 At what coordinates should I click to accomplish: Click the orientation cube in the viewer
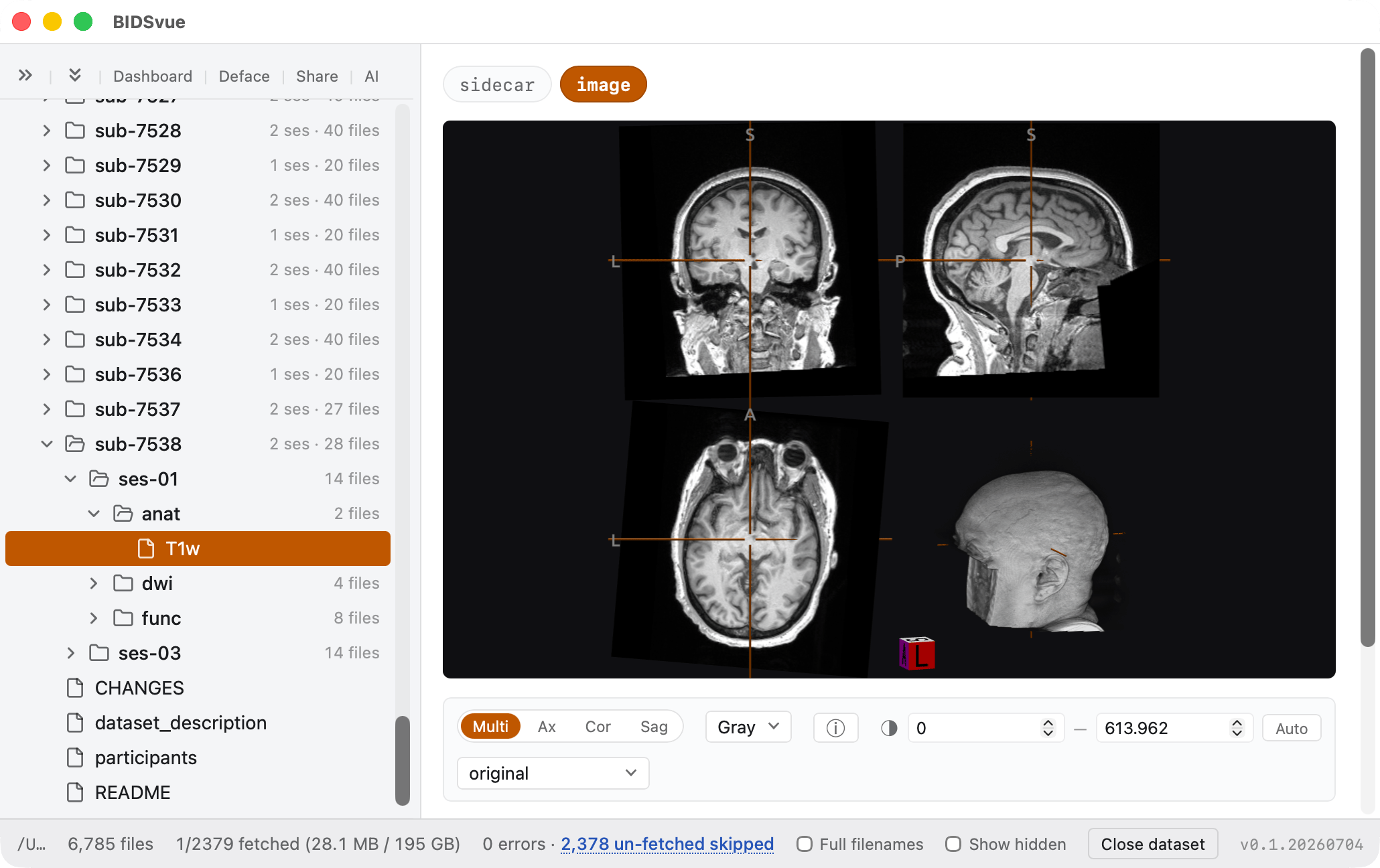pos(916,653)
